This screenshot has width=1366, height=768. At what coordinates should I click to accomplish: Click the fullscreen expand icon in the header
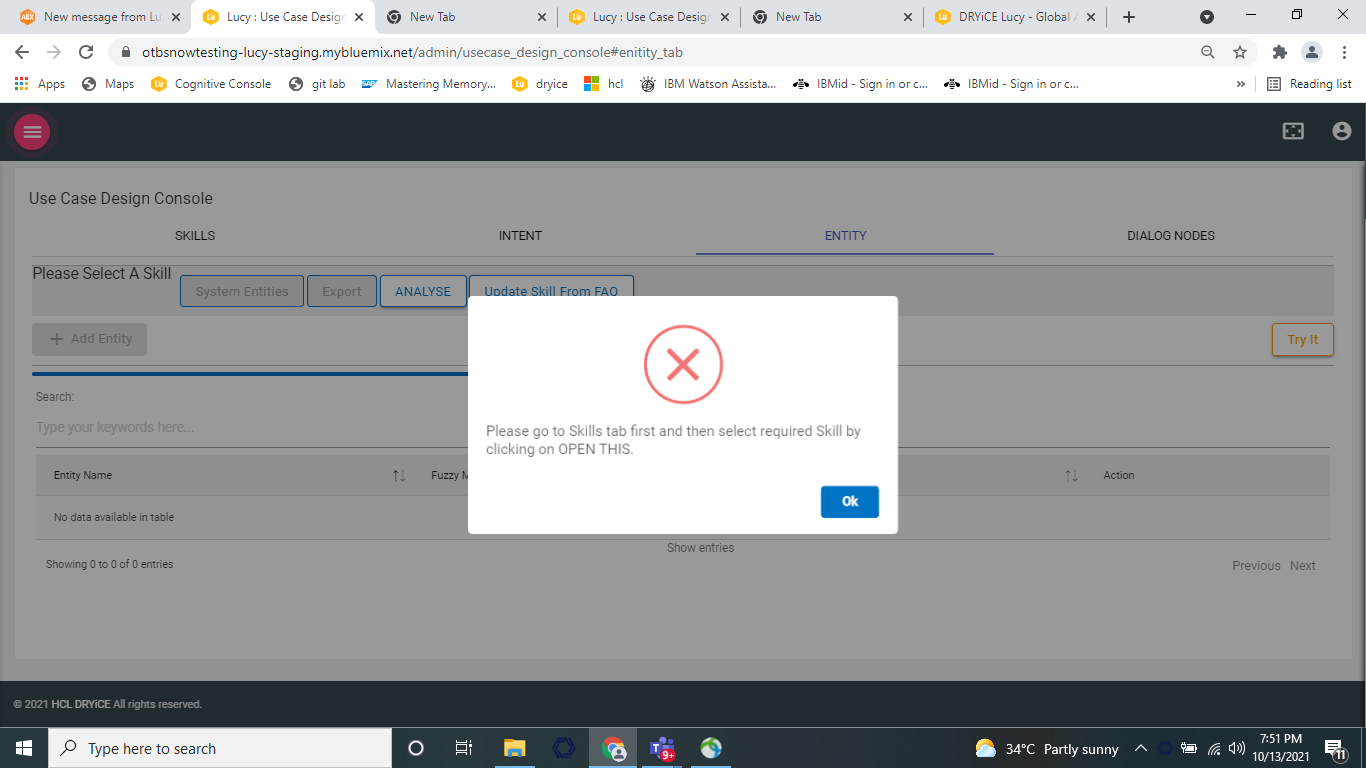pos(1293,130)
